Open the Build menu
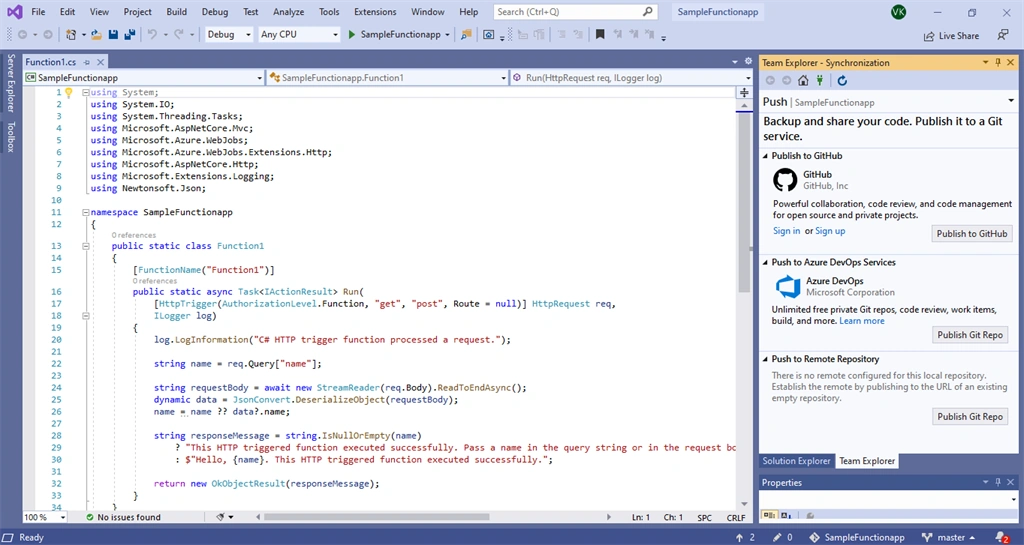Image resolution: width=1024 pixels, height=545 pixels. point(176,12)
